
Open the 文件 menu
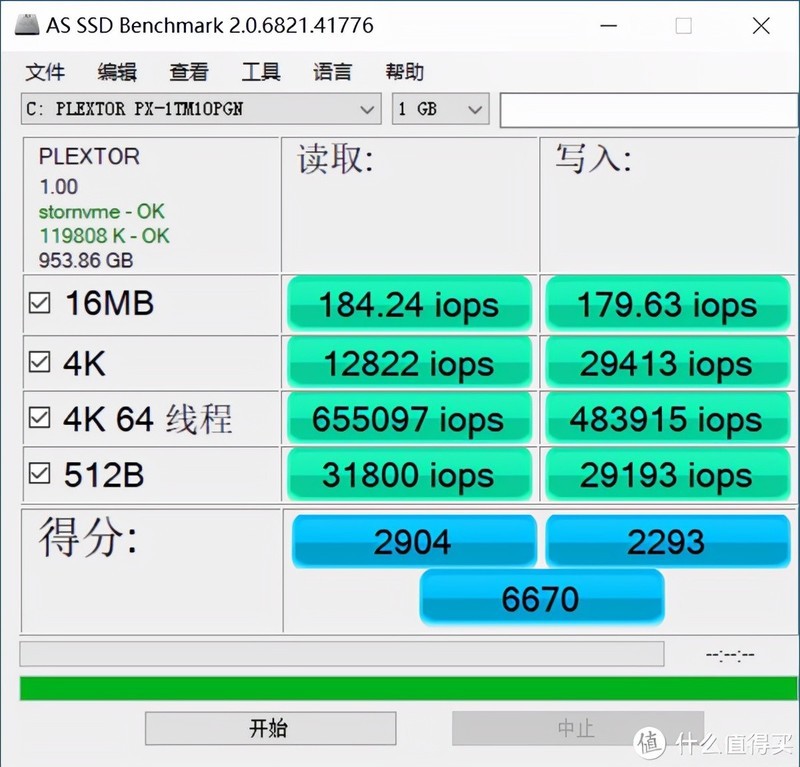click(45, 72)
